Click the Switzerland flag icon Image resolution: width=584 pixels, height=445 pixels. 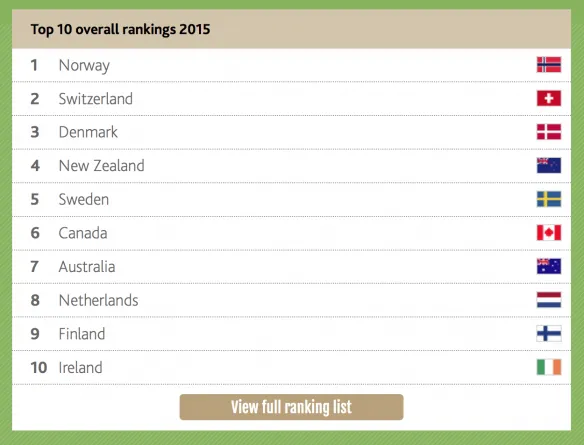pyautogui.click(x=549, y=98)
